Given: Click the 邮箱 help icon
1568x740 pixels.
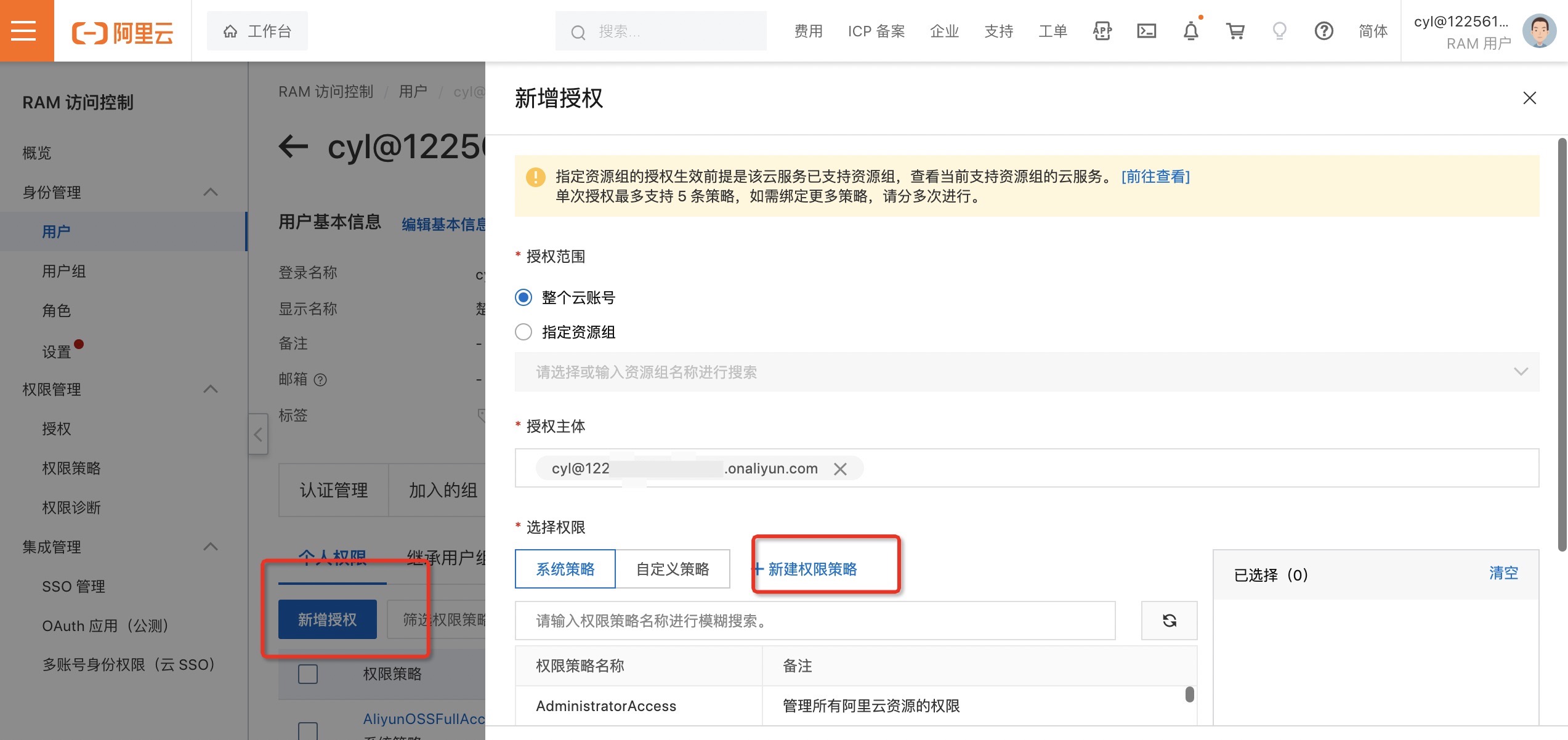Looking at the screenshot, I should point(320,380).
